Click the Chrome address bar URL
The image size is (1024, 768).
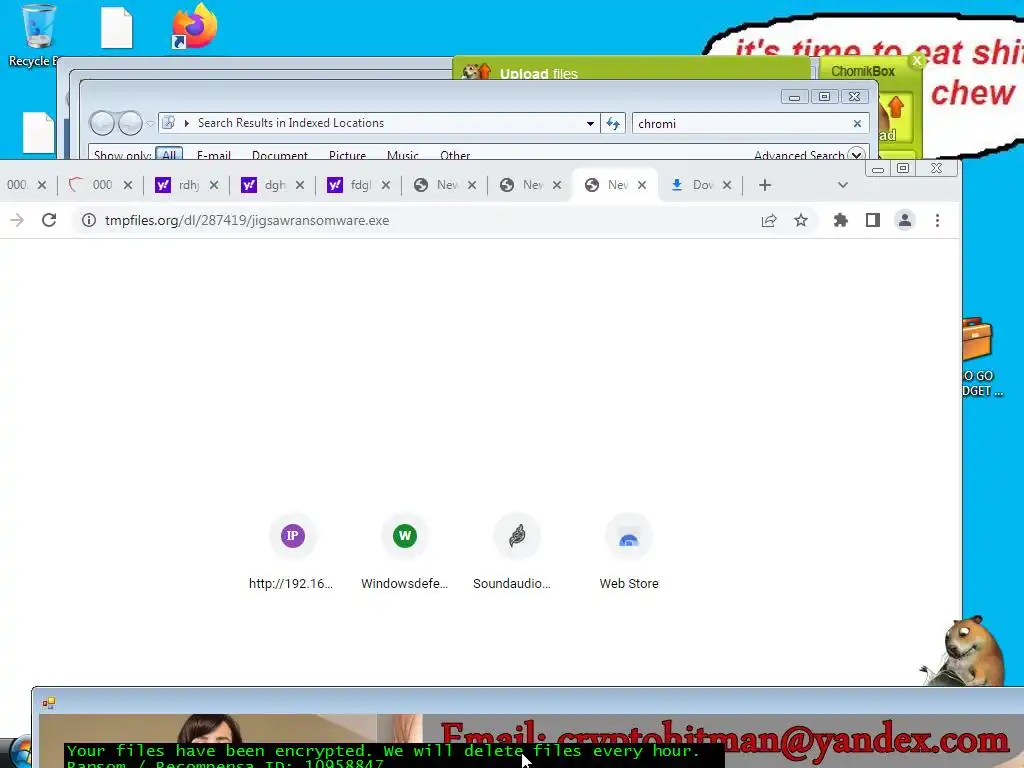(x=247, y=220)
